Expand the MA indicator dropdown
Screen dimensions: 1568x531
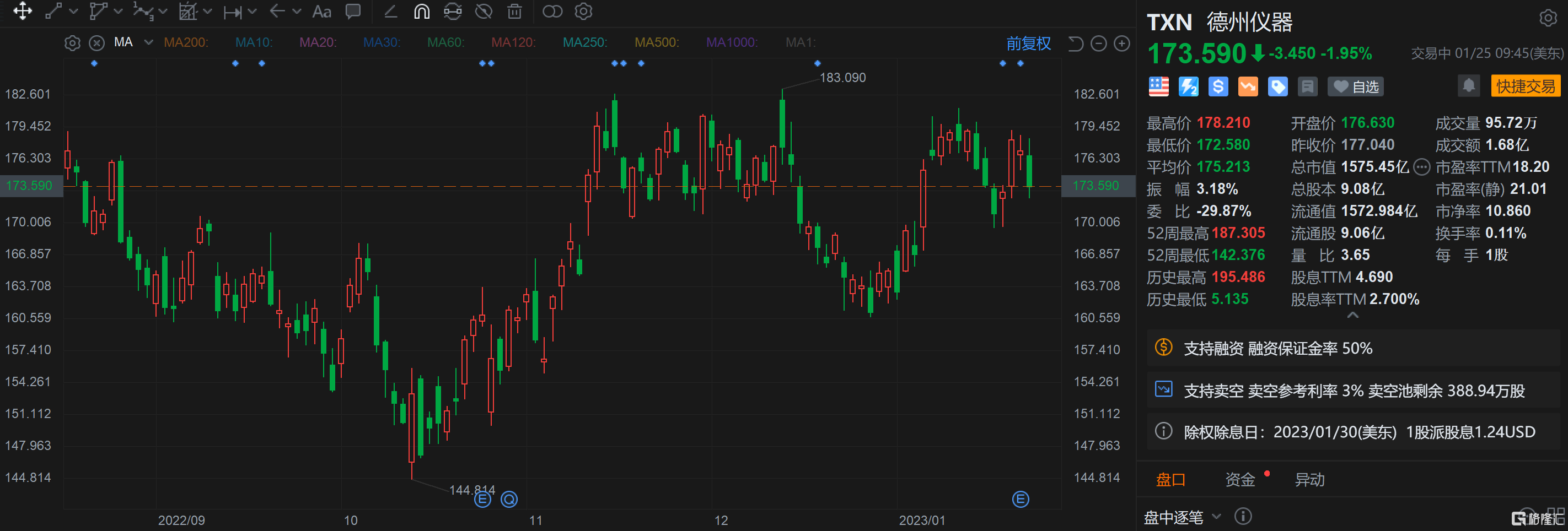[148, 42]
